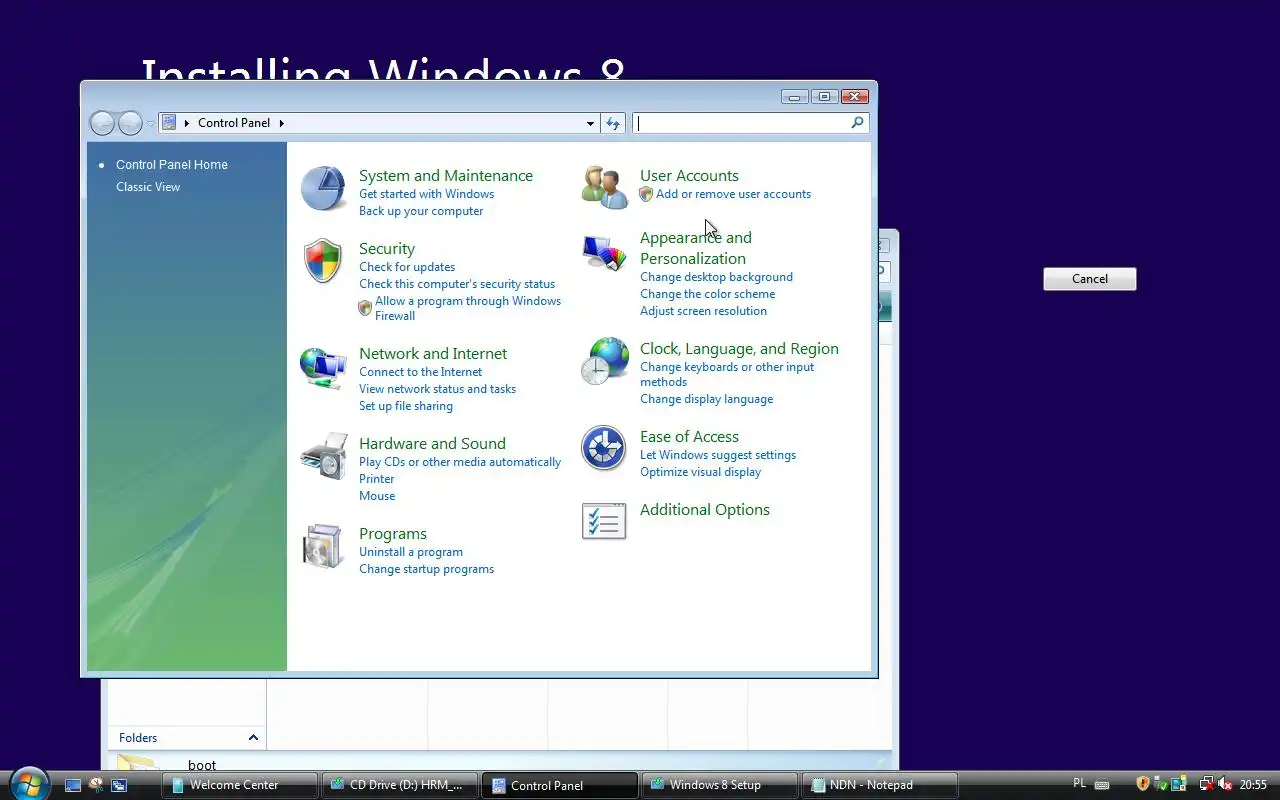Screen dimensions: 1280x800
Task: Click the Switch between windows quick launch icon
Action: click(118, 785)
